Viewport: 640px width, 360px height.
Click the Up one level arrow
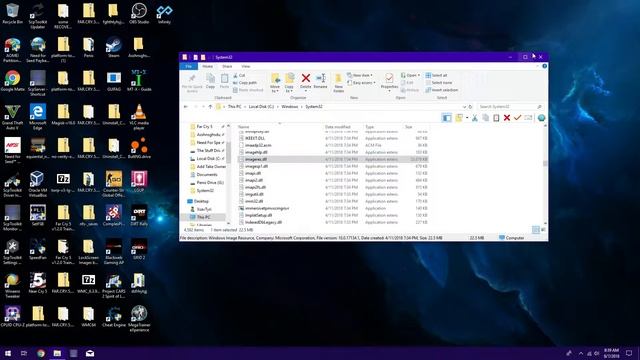210,107
